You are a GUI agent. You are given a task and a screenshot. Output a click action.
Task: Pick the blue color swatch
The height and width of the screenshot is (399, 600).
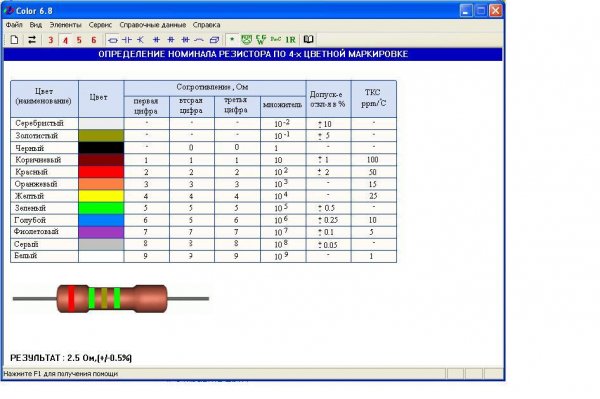[x=101, y=220]
